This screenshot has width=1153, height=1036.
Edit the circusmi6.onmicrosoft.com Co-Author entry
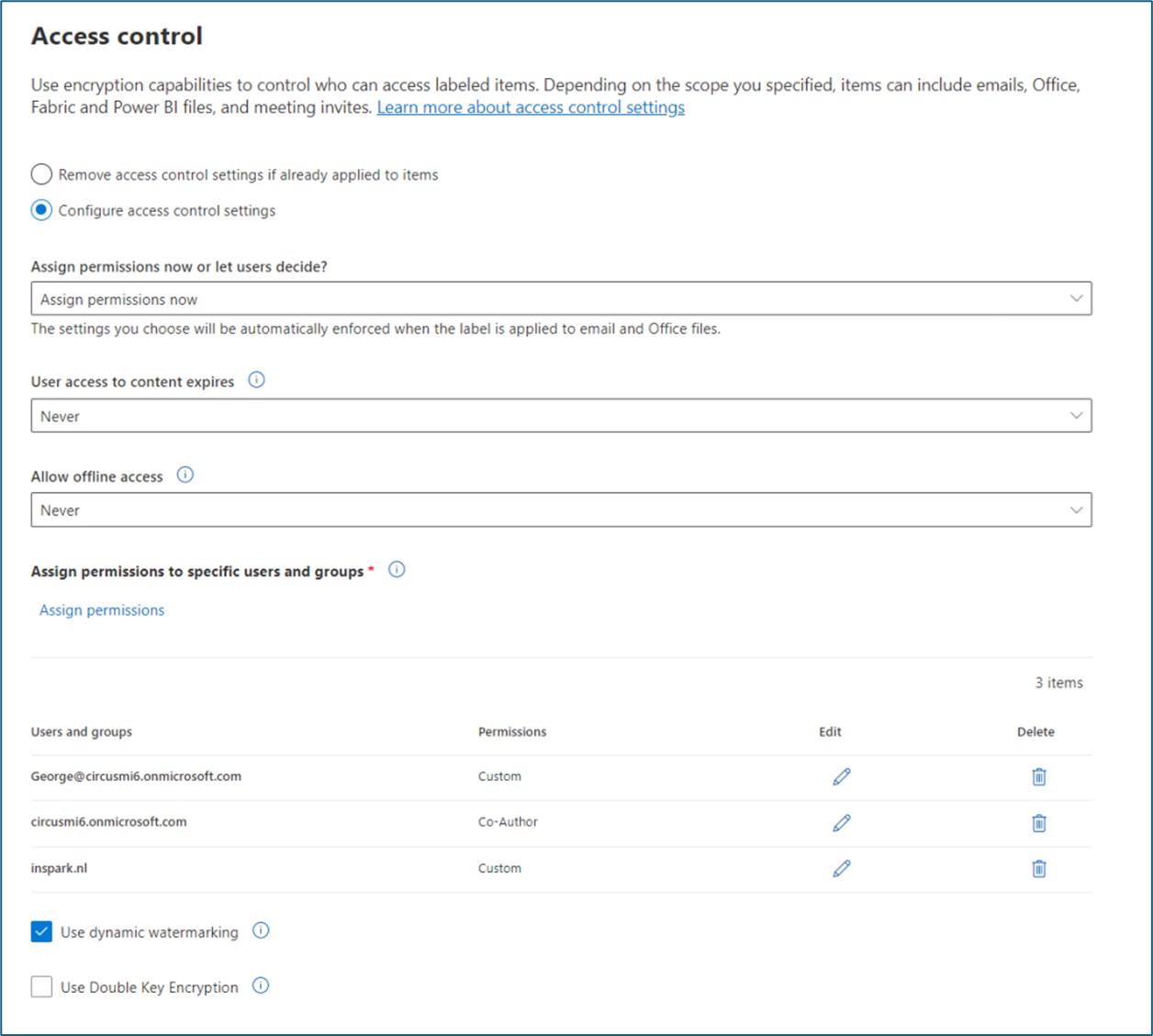842,822
